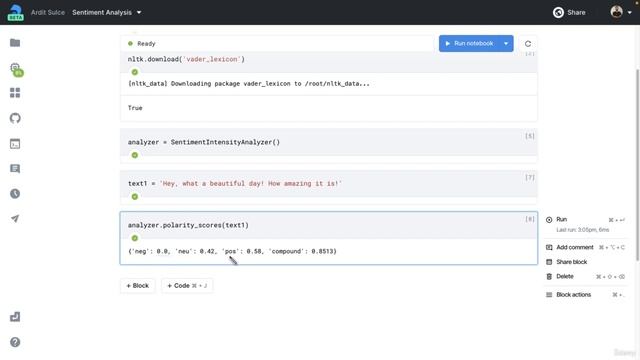Select Add comment in block menu
Screen dimensions: 640x360
pyautogui.click(x=585, y=247)
